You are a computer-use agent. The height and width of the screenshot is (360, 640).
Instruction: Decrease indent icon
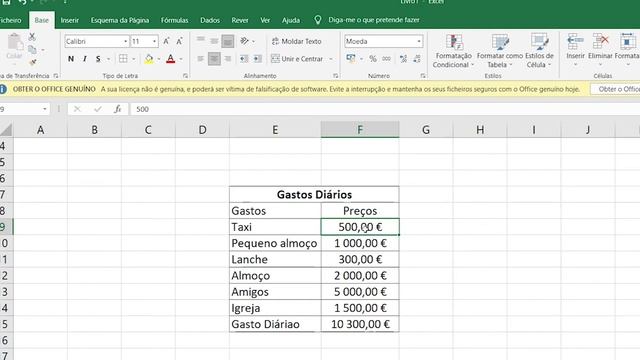[x=244, y=59]
